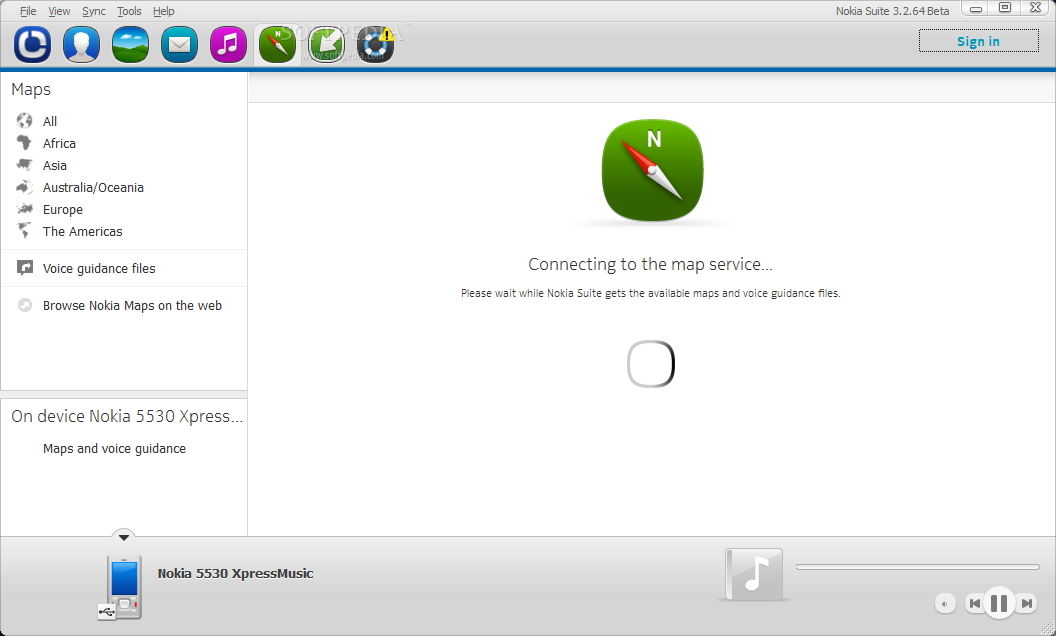Click the Australia/Oceania continent icon
This screenshot has width=1056, height=636.
click(x=24, y=187)
